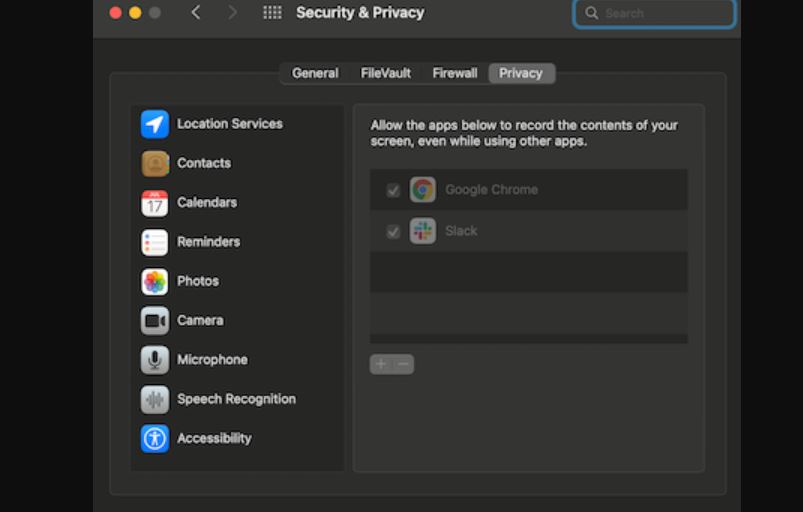Click the Reminders list icon
The height and width of the screenshot is (512, 803).
[x=155, y=242]
